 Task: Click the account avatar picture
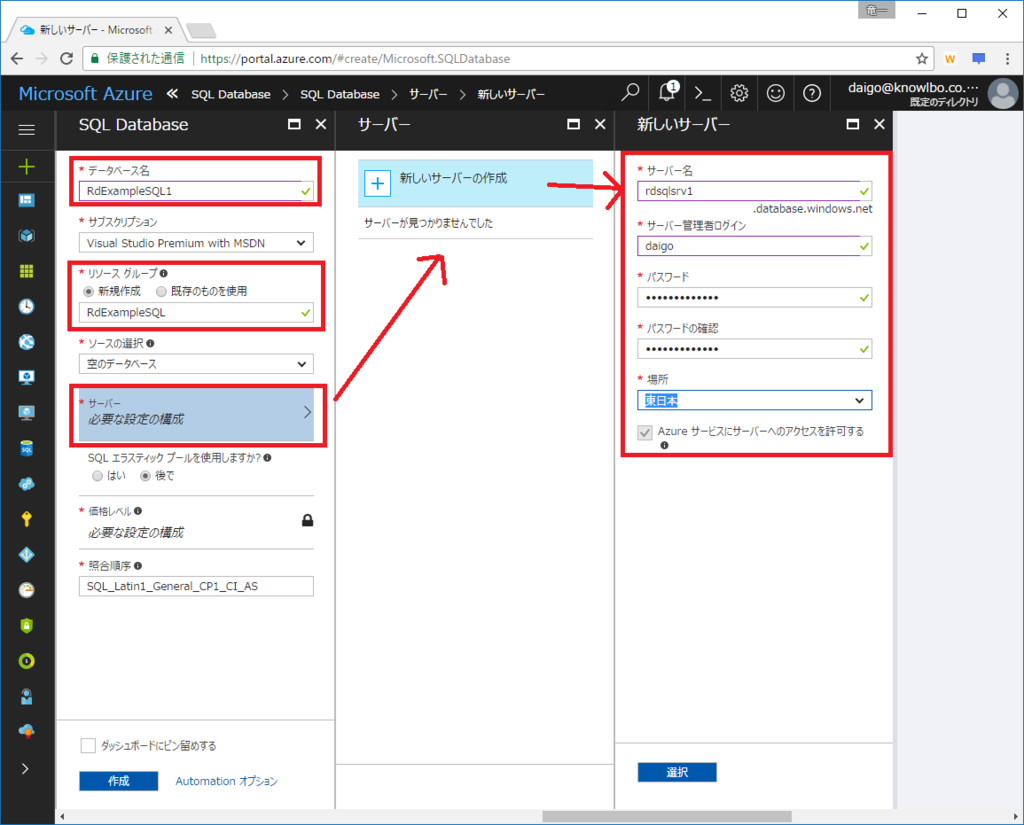1002,93
